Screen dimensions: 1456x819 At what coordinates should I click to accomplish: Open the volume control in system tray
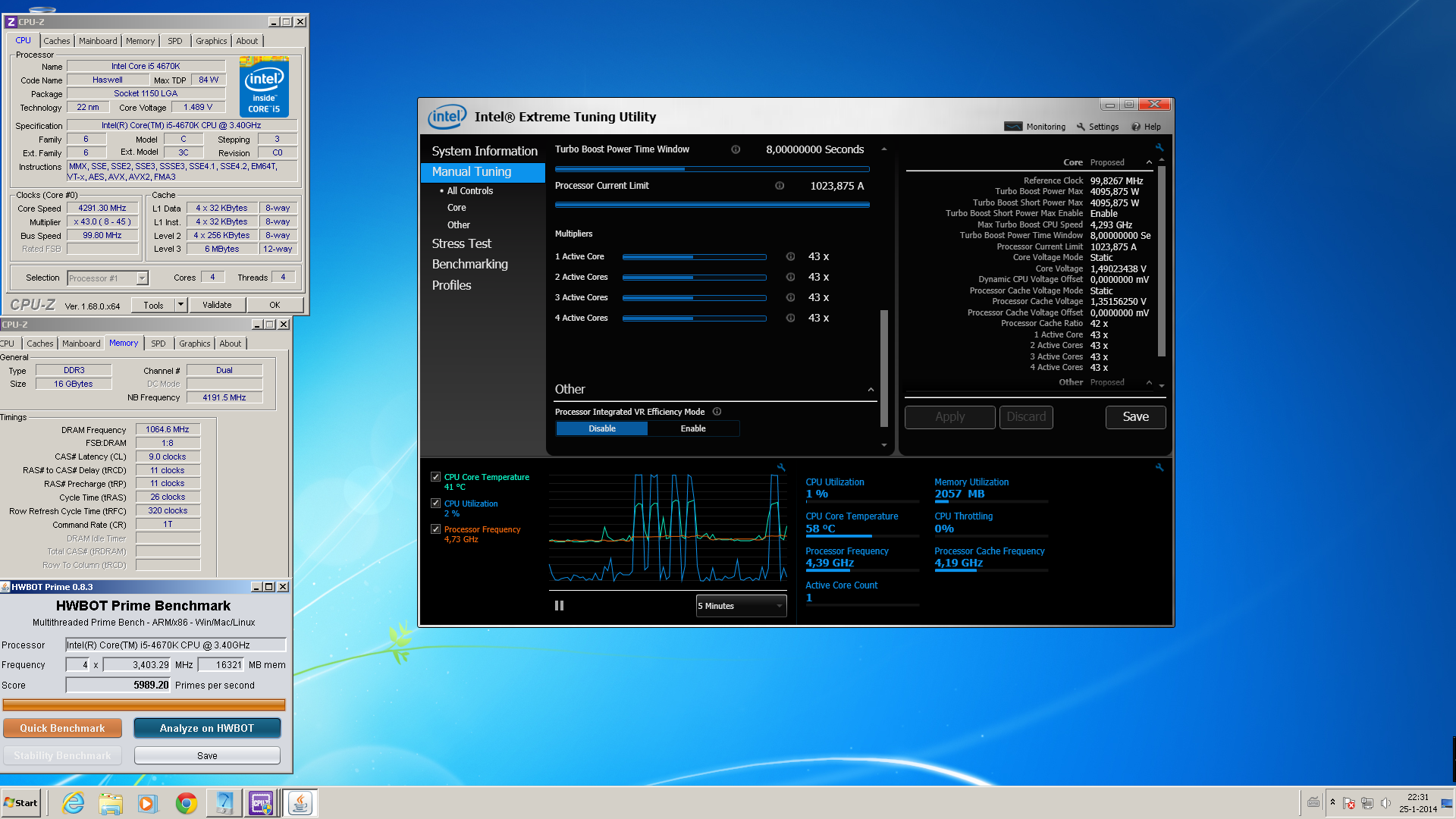point(1385,803)
